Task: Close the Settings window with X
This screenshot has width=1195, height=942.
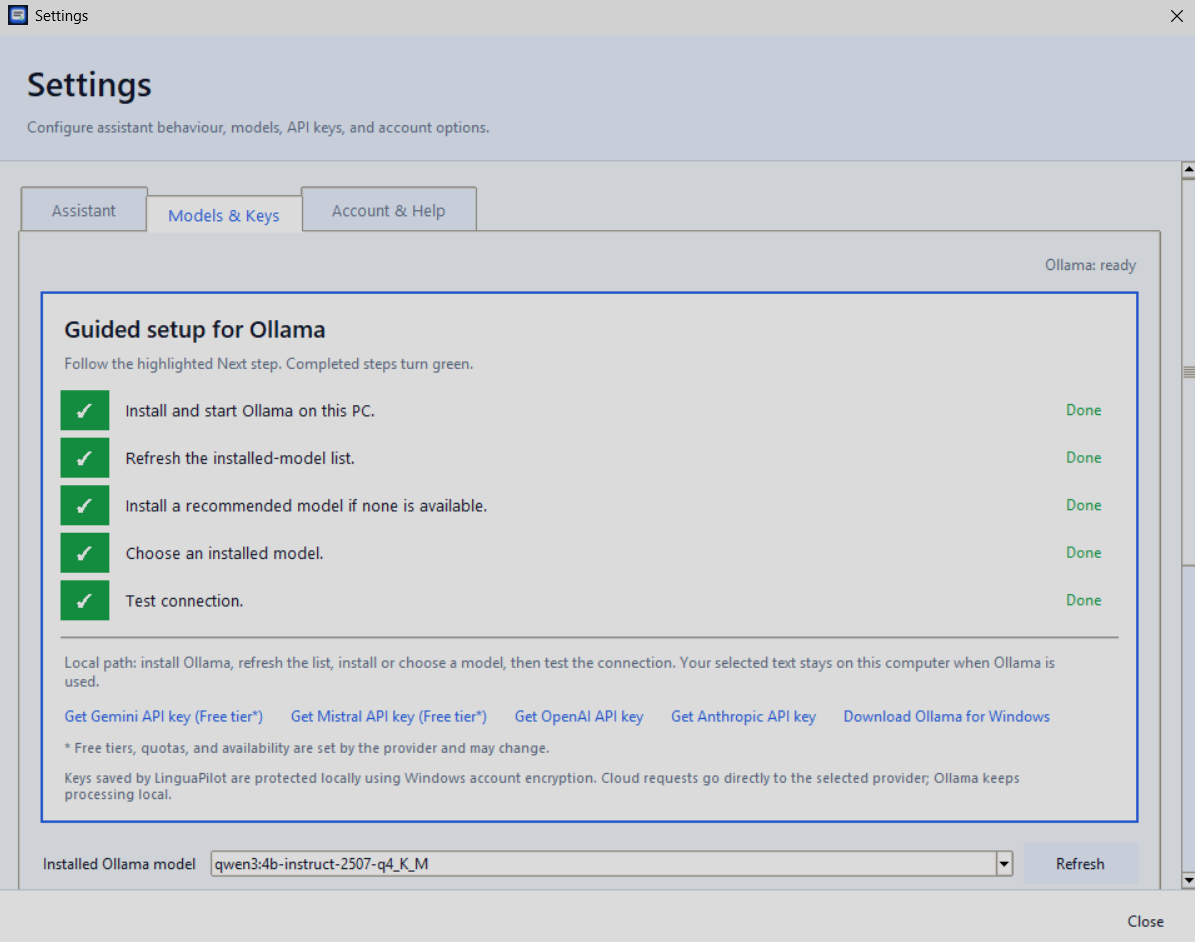Action: (x=1176, y=16)
